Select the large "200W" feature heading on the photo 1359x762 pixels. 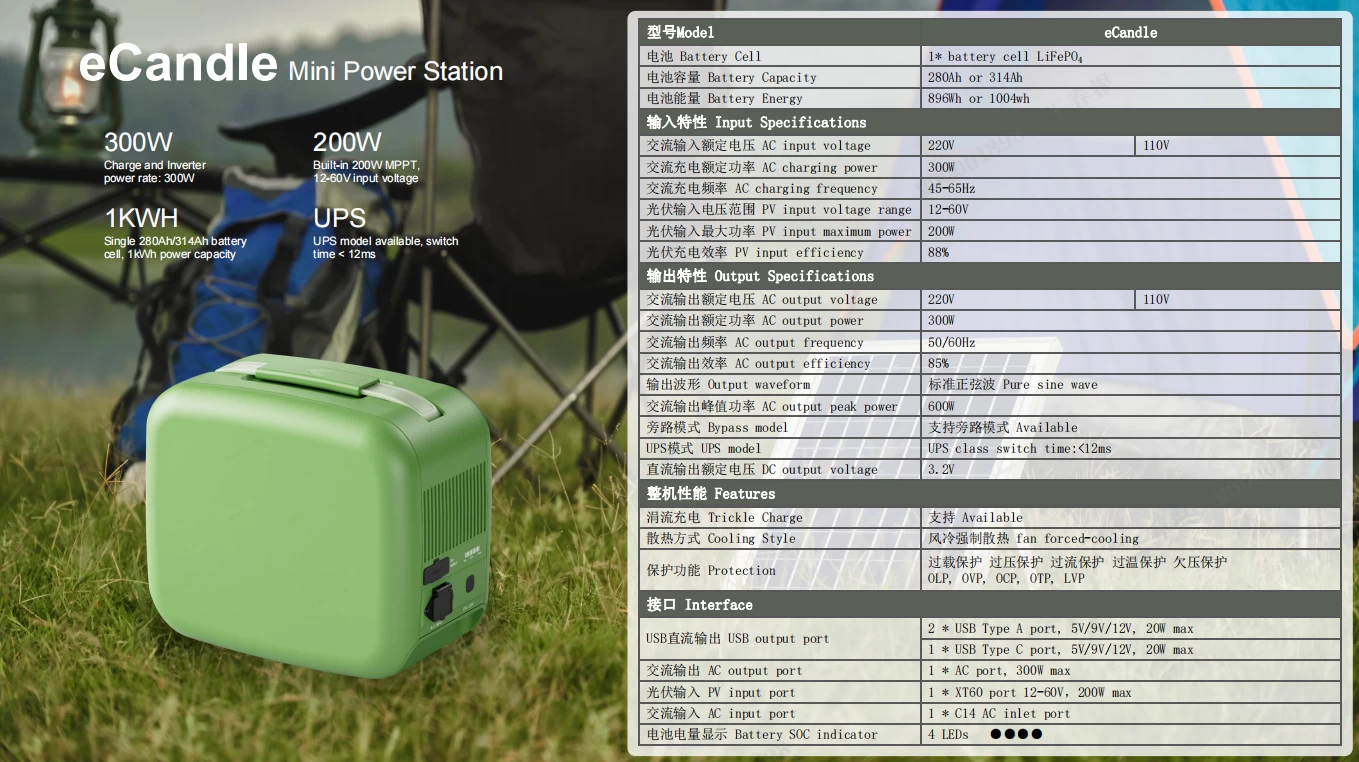point(347,142)
